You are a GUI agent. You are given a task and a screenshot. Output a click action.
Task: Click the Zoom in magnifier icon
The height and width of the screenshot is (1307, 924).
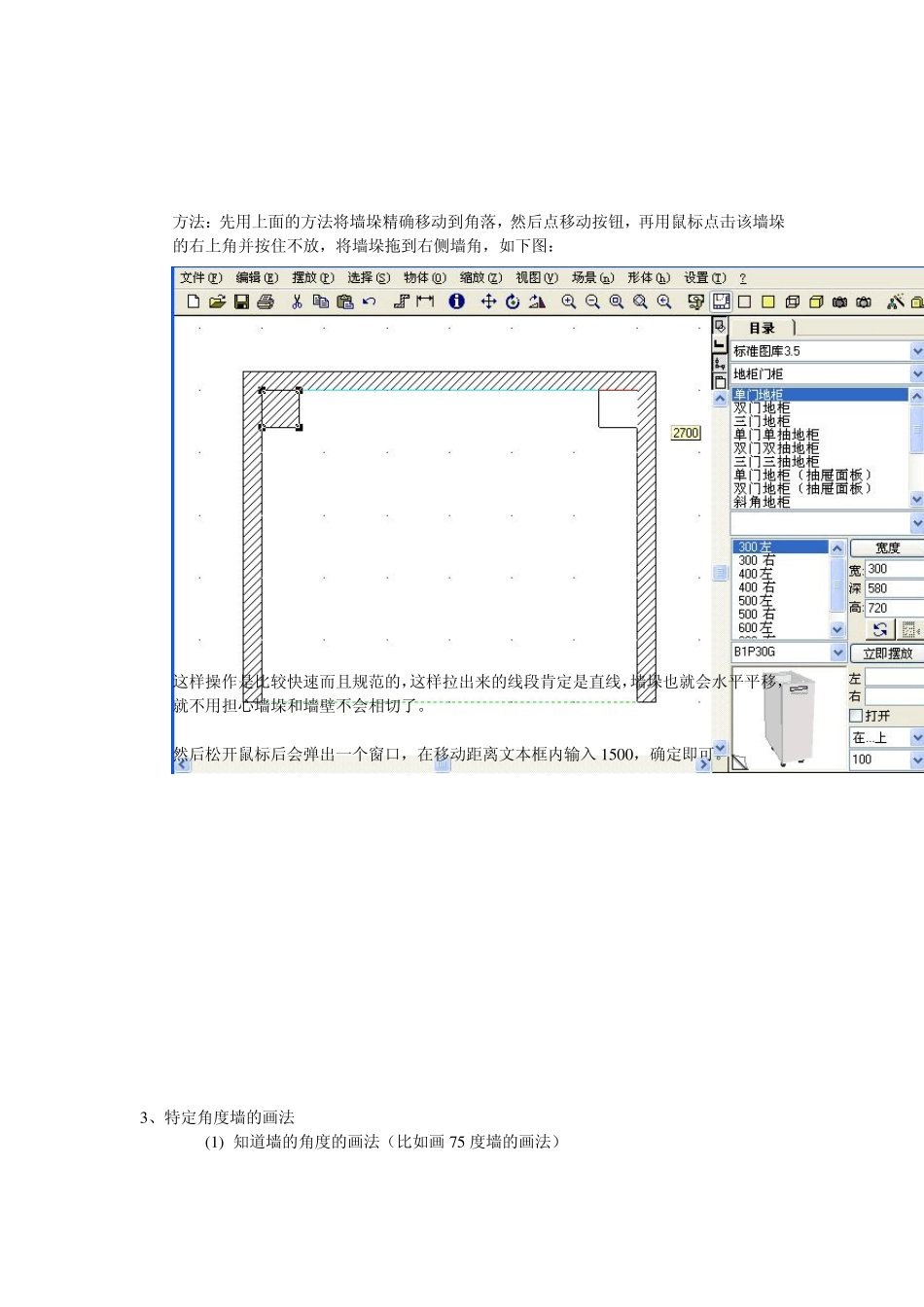click(x=569, y=301)
